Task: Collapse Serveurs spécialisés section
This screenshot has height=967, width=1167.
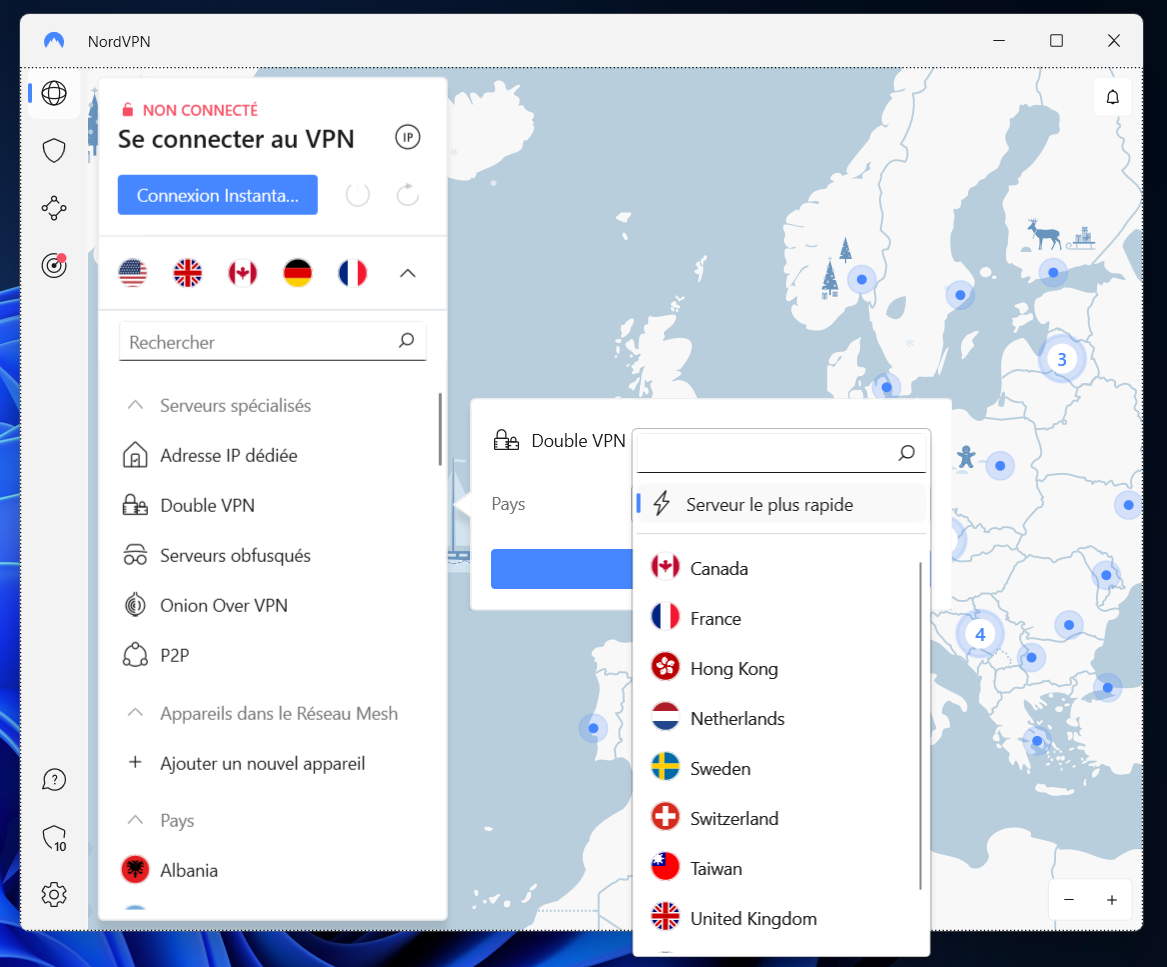Action: 135,405
